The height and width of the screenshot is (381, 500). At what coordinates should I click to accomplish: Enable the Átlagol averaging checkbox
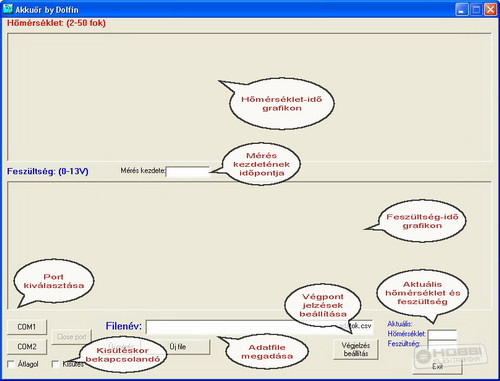click(x=11, y=364)
